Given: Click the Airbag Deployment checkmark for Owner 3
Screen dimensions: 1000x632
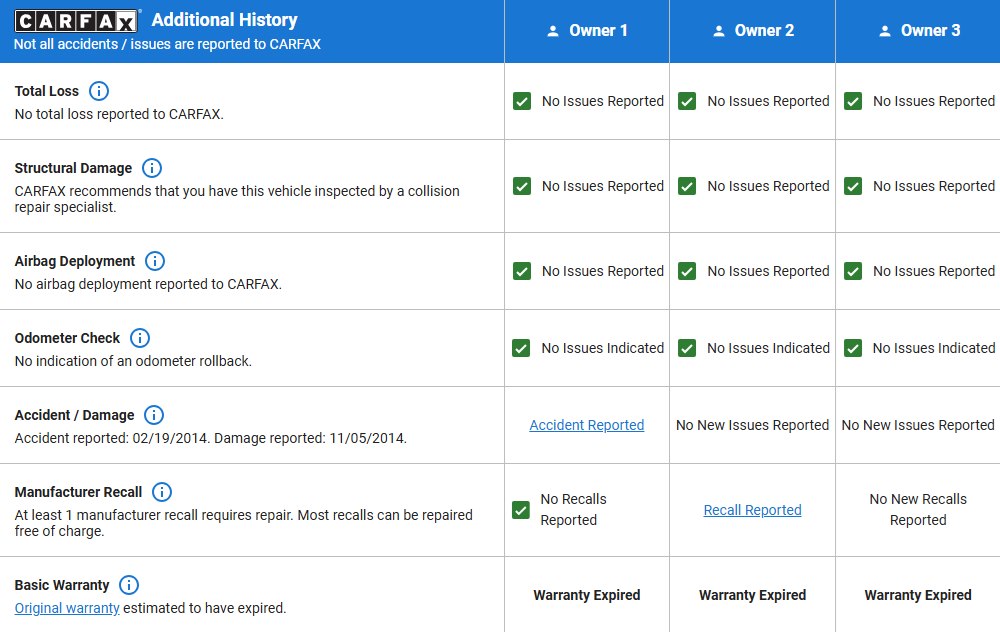Looking at the screenshot, I should [x=853, y=271].
